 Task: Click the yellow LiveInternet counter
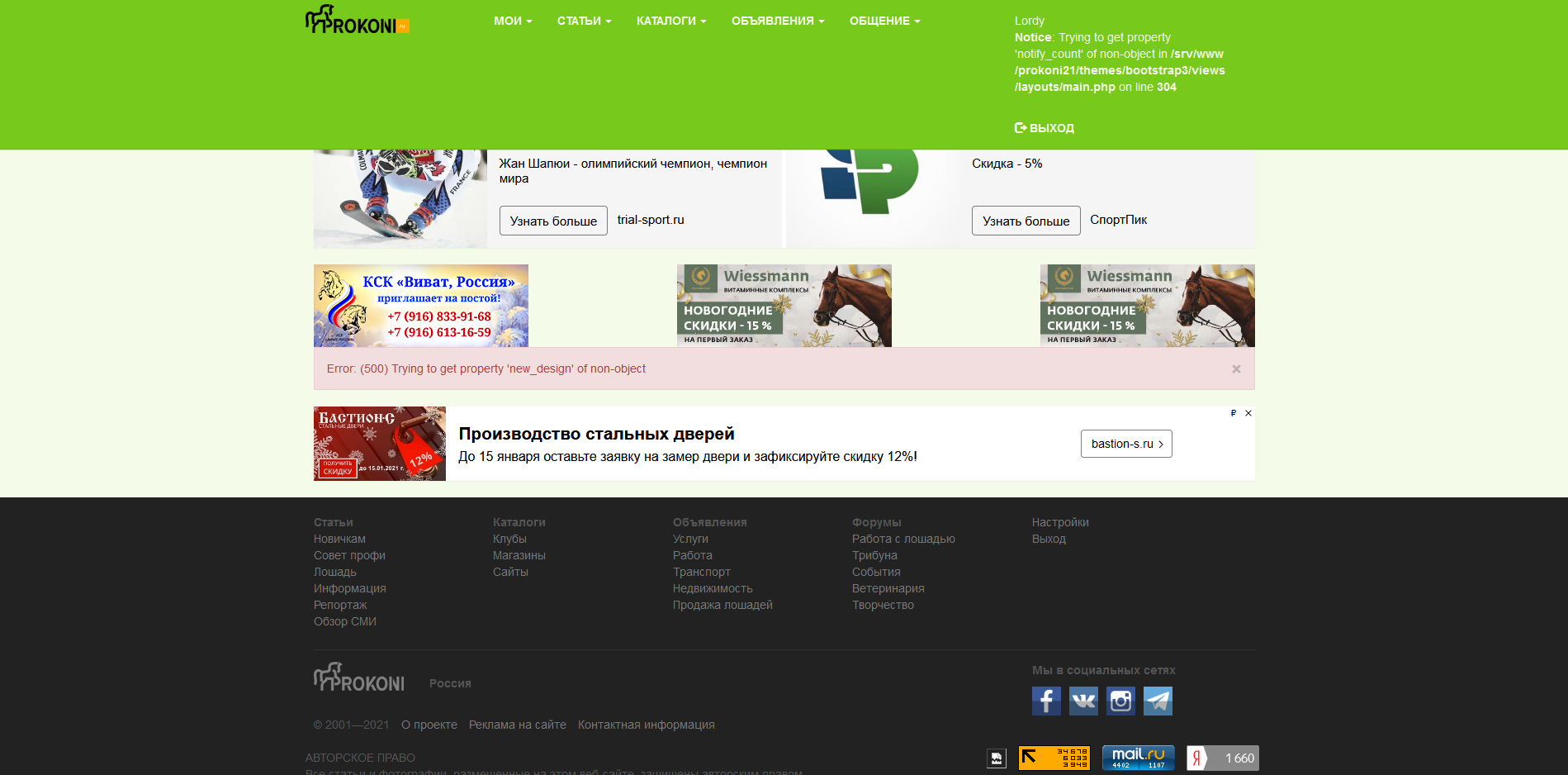[x=1054, y=757]
